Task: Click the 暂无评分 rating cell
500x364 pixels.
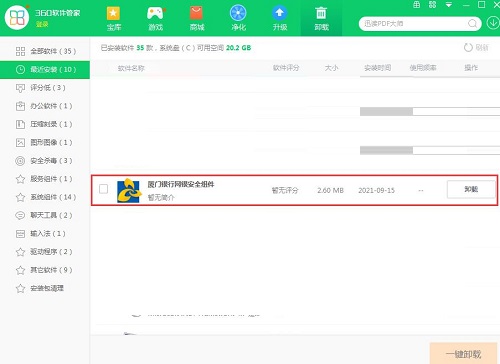Action: point(285,190)
